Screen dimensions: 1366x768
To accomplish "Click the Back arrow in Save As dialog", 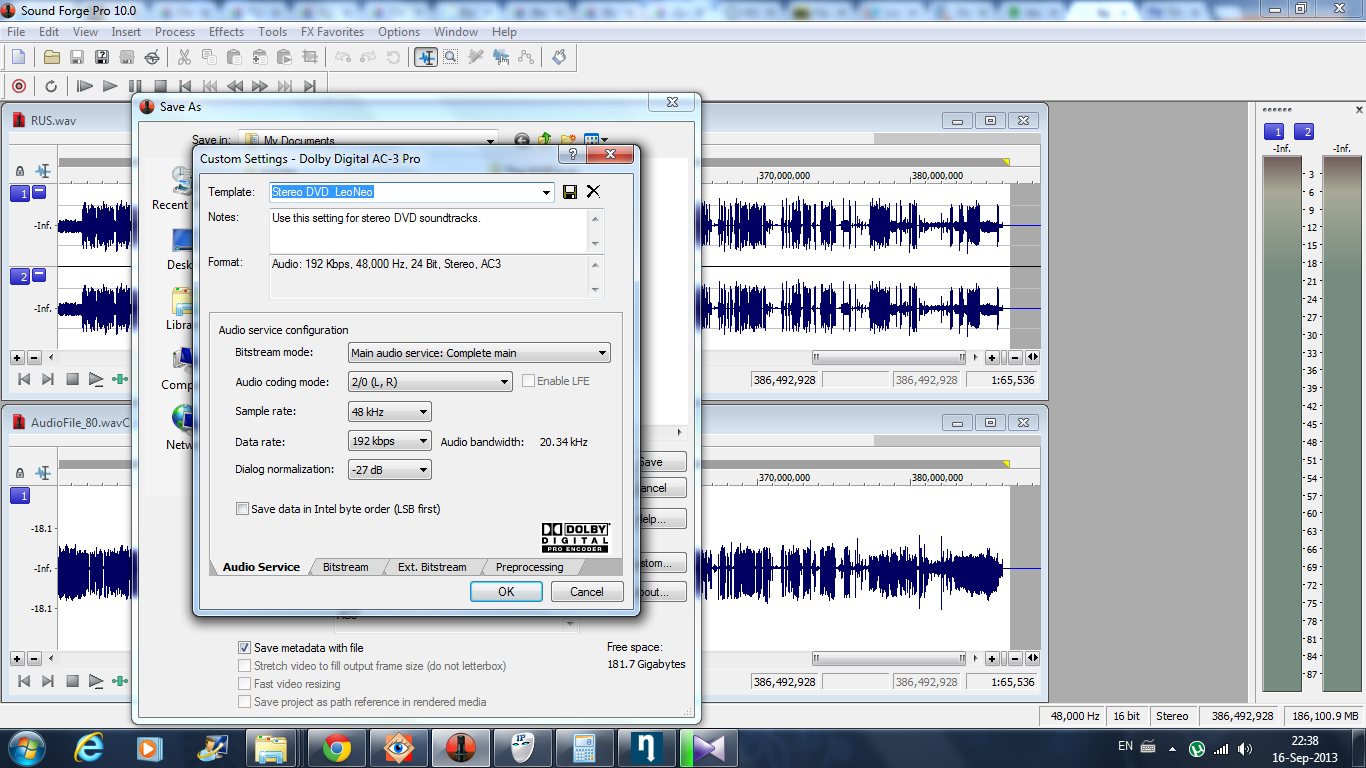I will click(521, 141).
